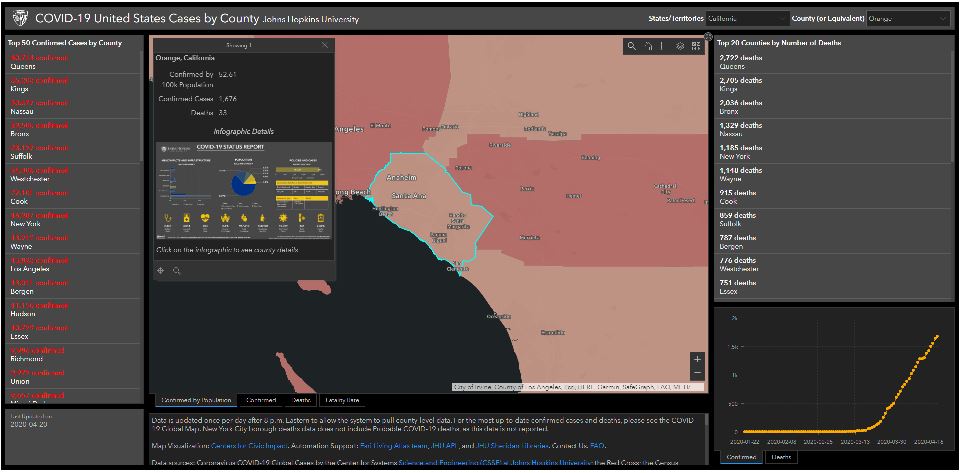962x473 pixels.
Task: Select Westchester in the confirmed cases list
Action: 72,175
